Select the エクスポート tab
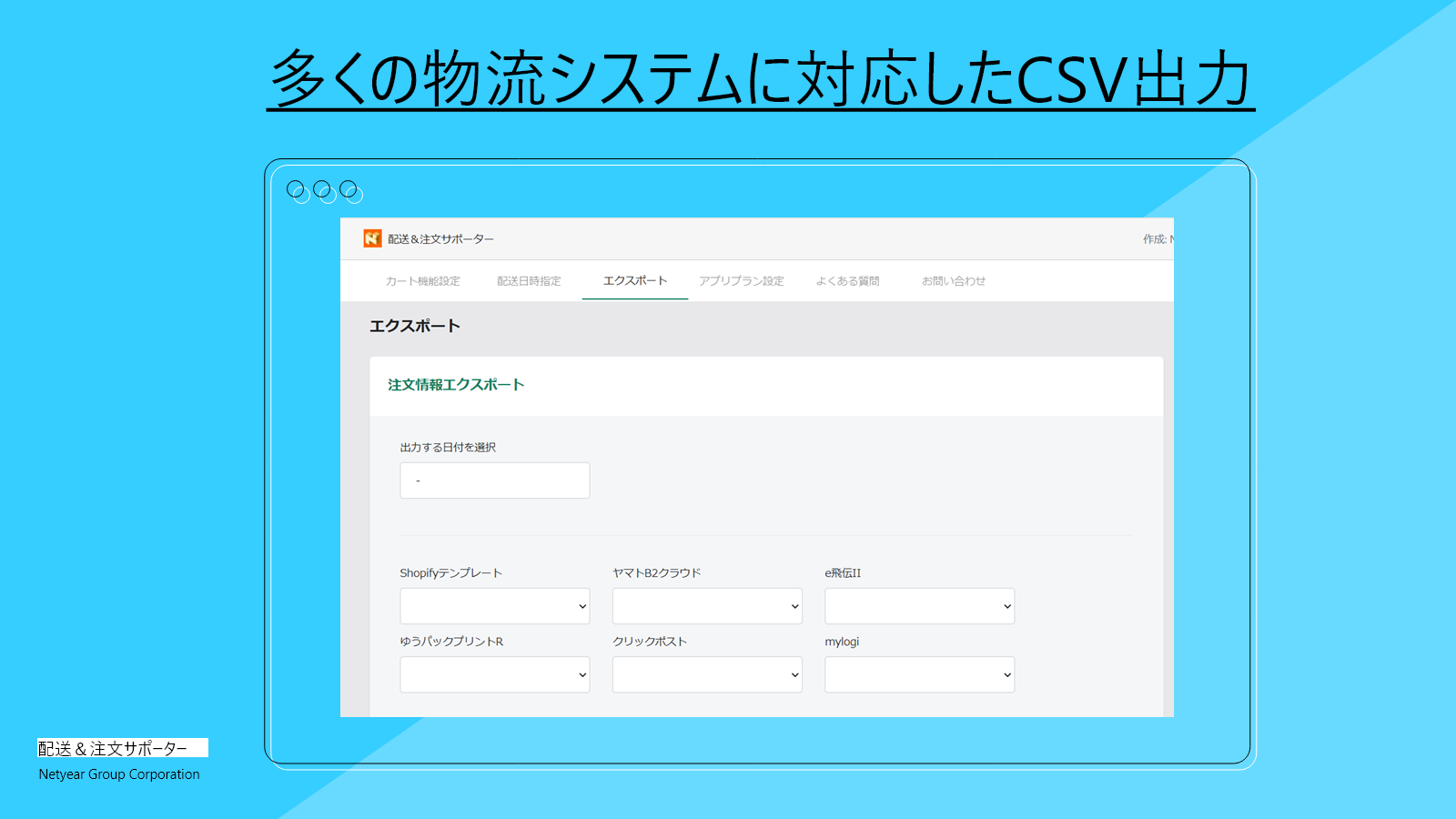 tap(634, 280)
